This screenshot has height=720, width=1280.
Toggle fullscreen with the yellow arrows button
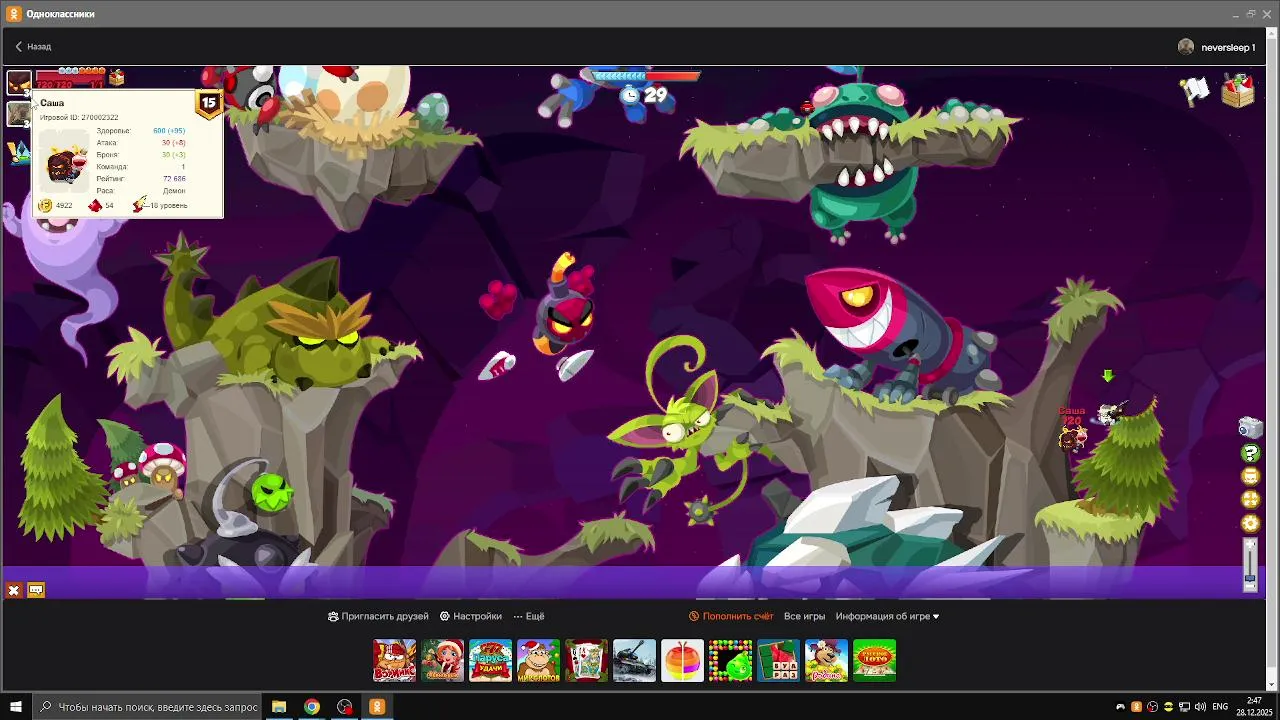[x=1250, y=500]
